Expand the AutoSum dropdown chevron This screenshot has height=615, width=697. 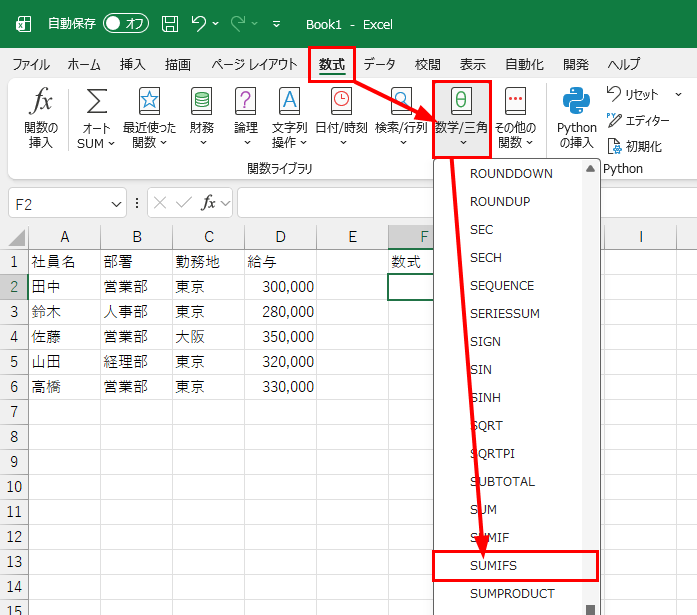[x=112, y=144]
